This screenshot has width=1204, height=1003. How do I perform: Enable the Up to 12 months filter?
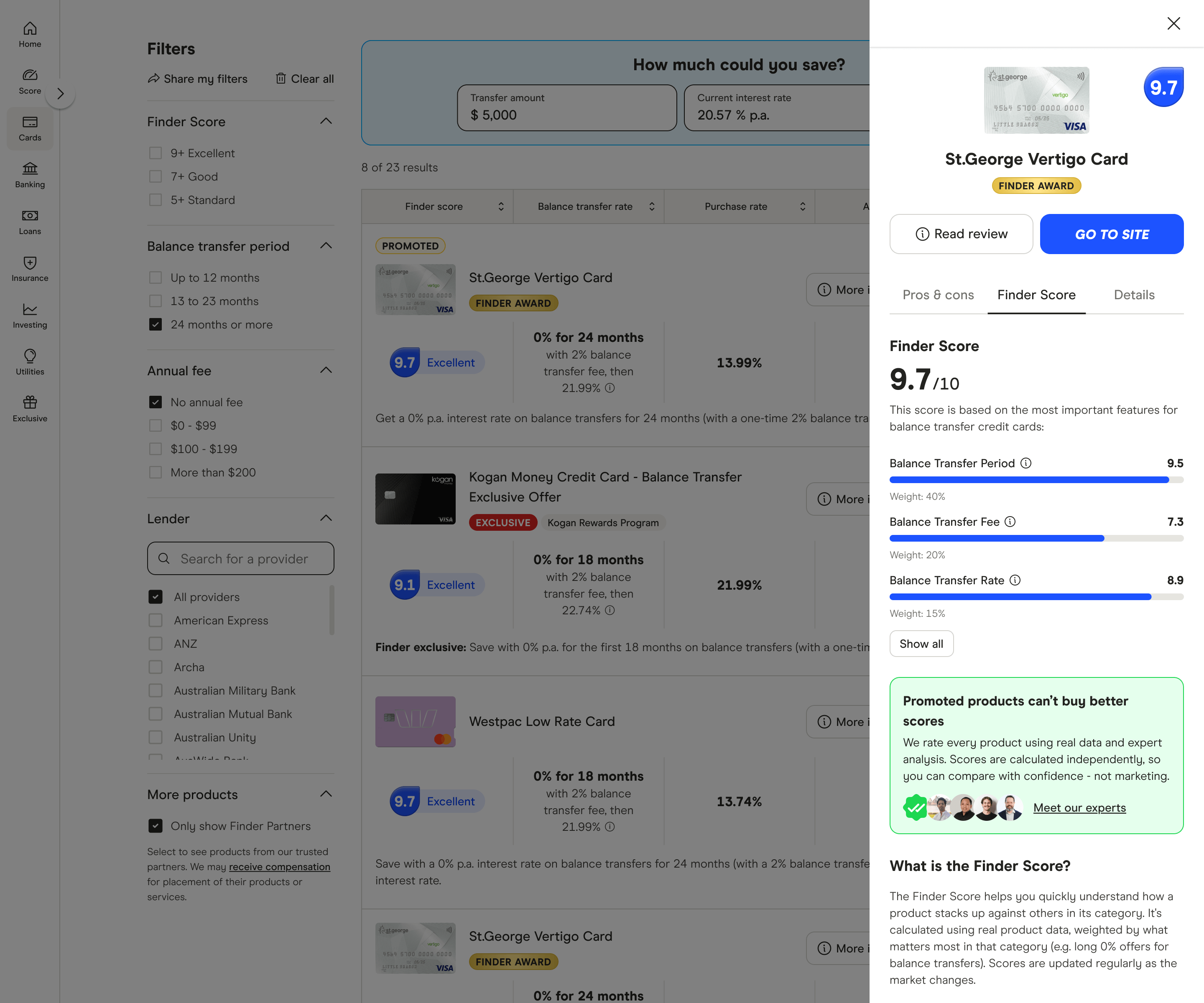point(156,277)
